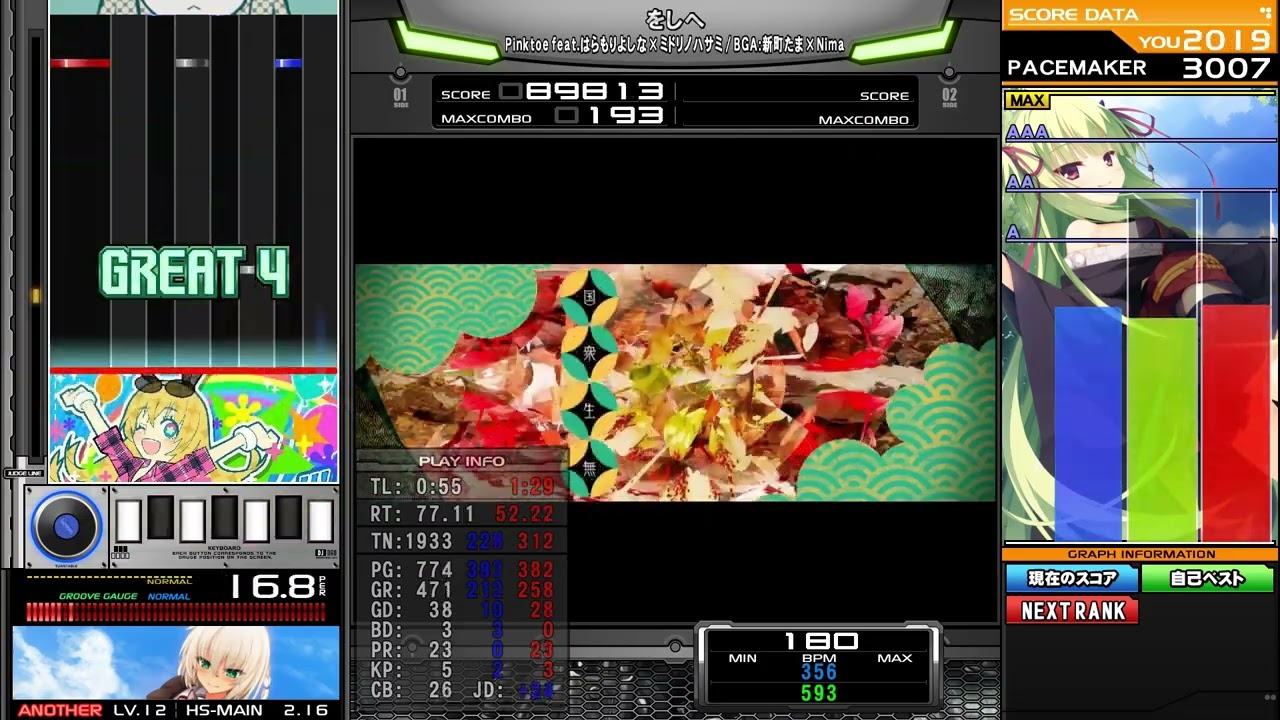
Task: Click the 02 SIDE indicator
Action: click(949, 97)
